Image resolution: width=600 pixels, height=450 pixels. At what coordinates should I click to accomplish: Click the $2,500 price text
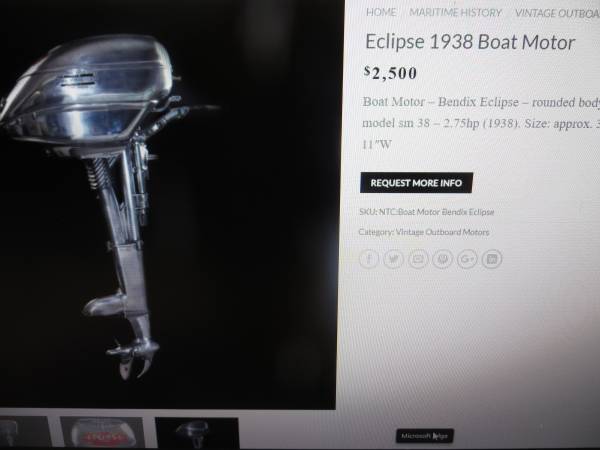tap(390, 73)
